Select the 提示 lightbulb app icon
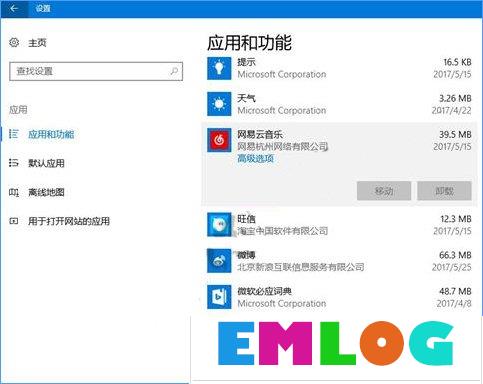The width and height of the screenshot is (483, 384). 219,68
